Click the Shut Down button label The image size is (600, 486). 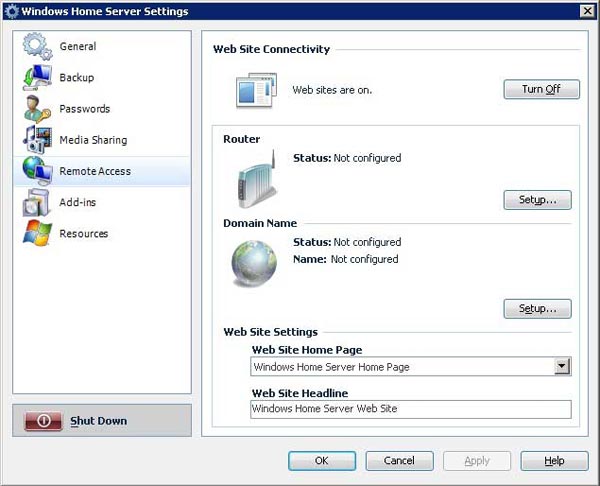tap(99, 421)
